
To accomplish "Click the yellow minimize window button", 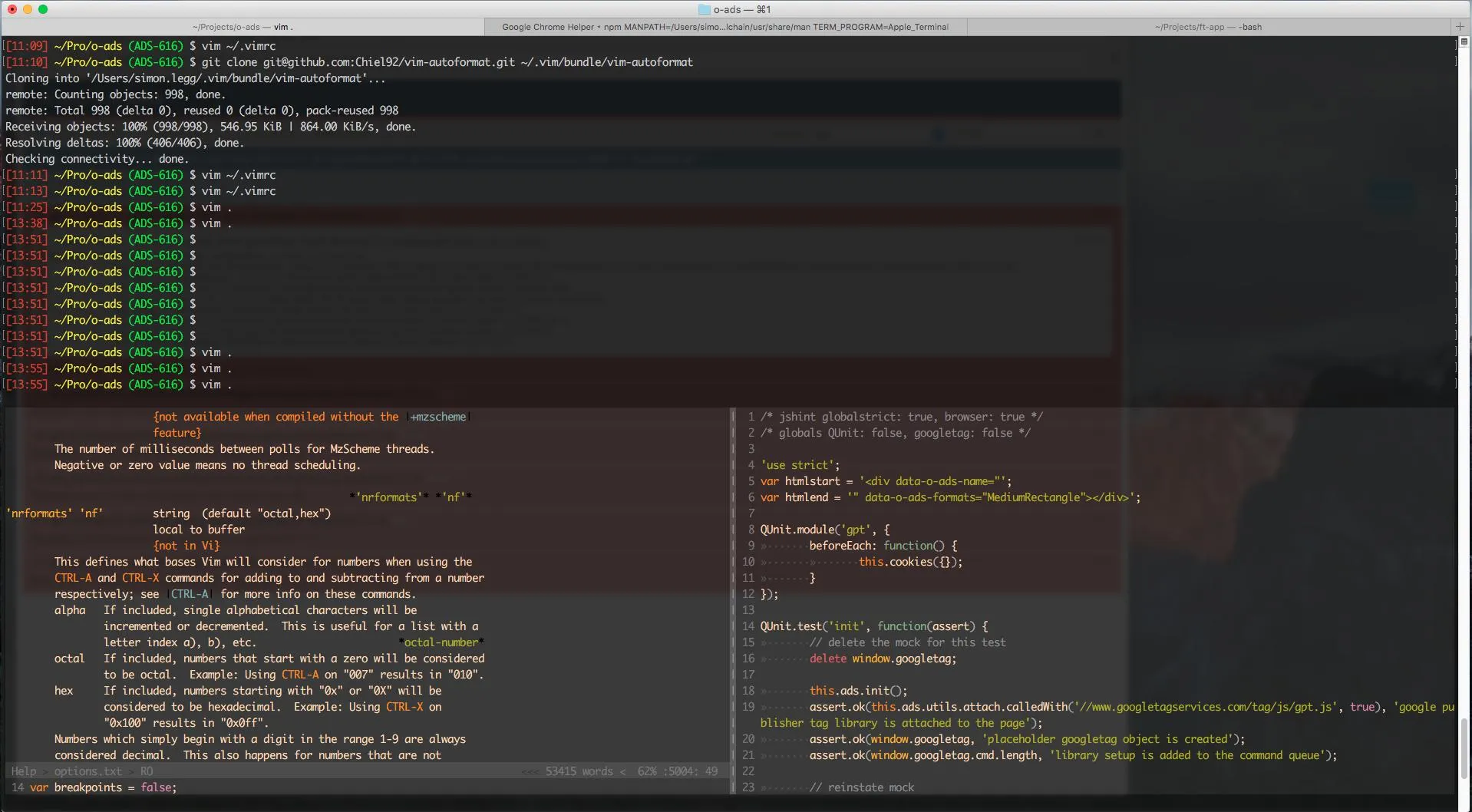I will (x=27, y=9).
